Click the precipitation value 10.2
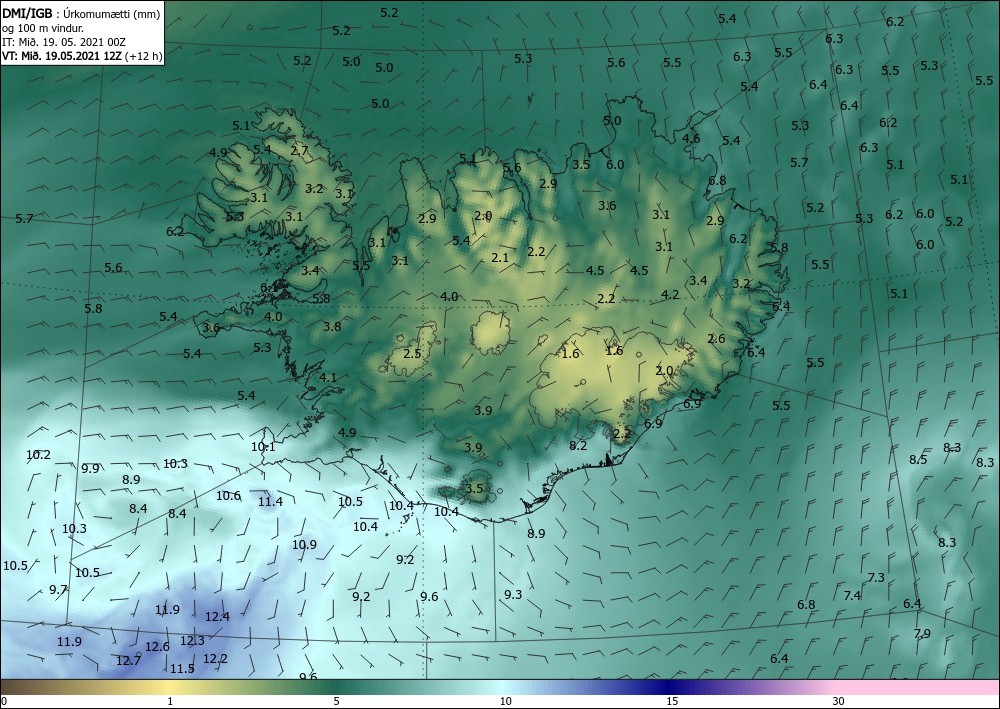Image resolution: width=1000 pixels, height=709 pixels. [x=38, y=455]
